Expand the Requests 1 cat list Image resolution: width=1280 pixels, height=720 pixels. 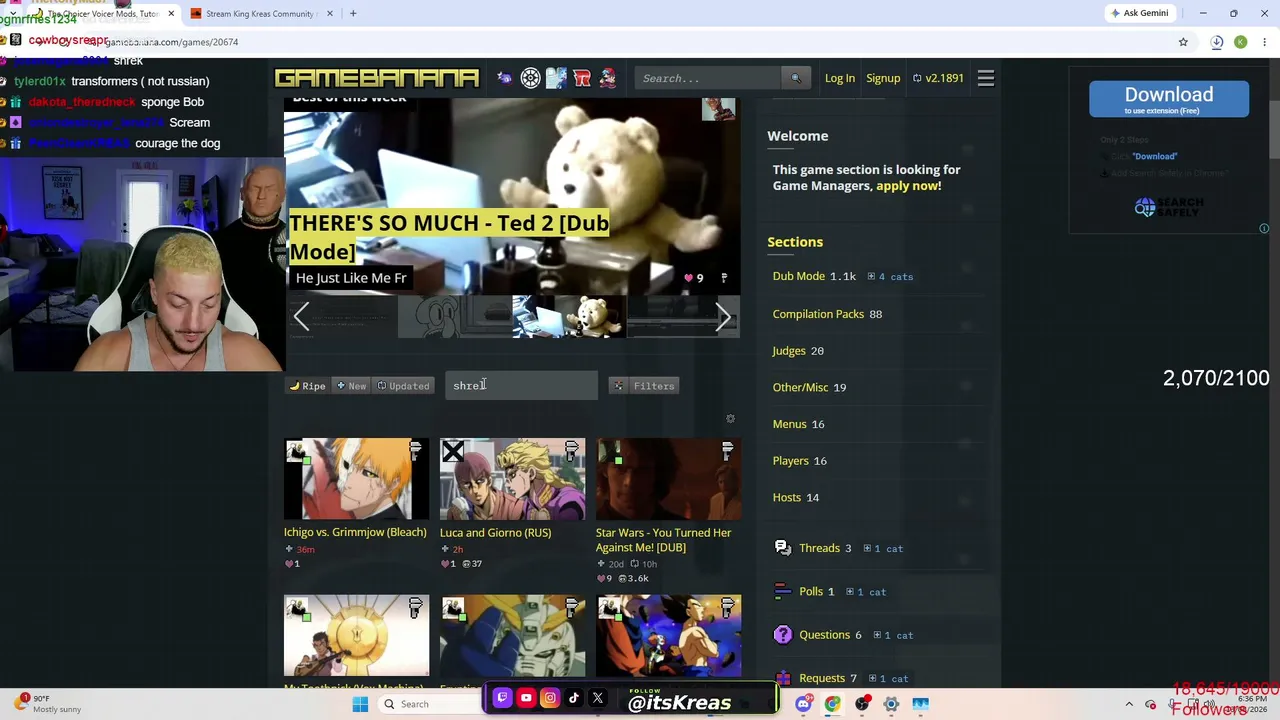click(888, 679)
